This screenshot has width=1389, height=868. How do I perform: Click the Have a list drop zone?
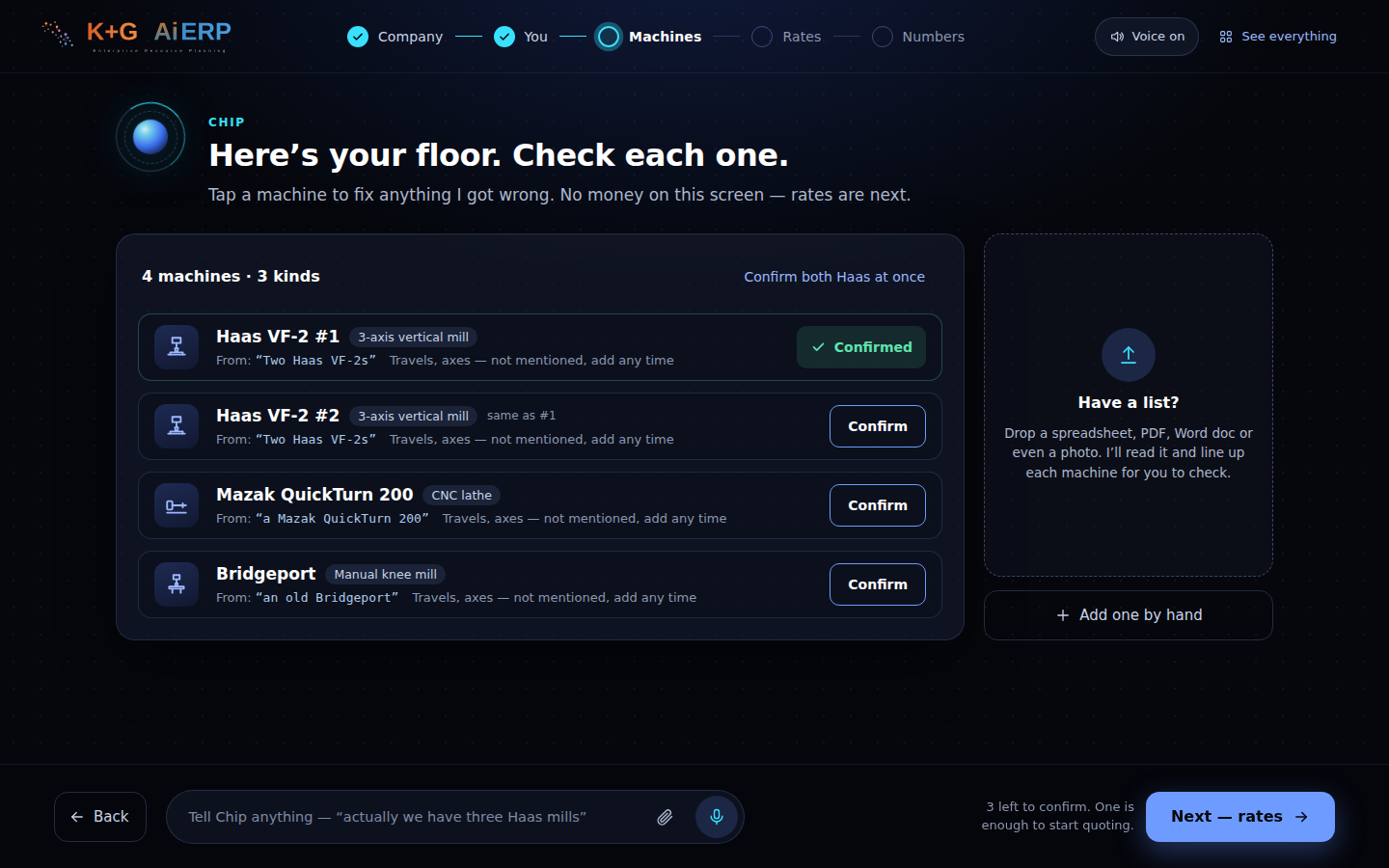point(1129,405)
